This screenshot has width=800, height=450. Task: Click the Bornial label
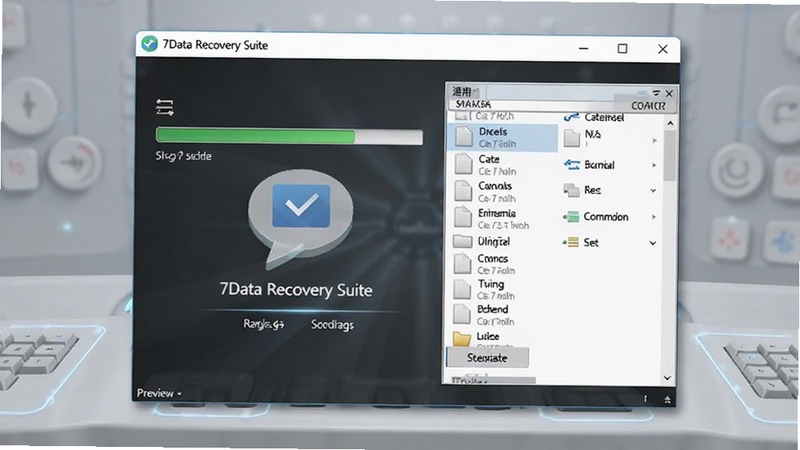[x=599, y=165]
